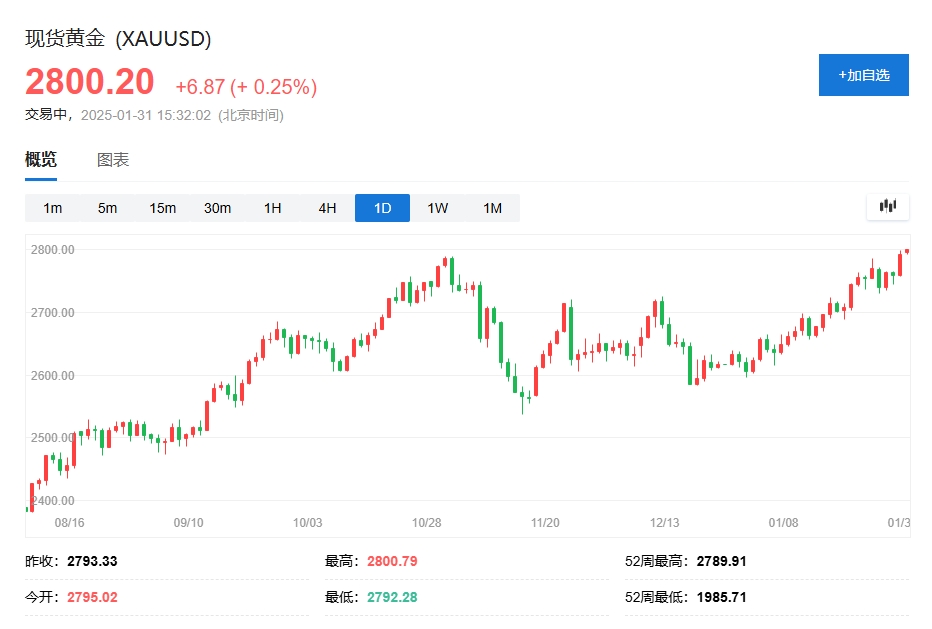Switch chart to 4H interval
Screen dimensions: 932x629
point(327,207)
